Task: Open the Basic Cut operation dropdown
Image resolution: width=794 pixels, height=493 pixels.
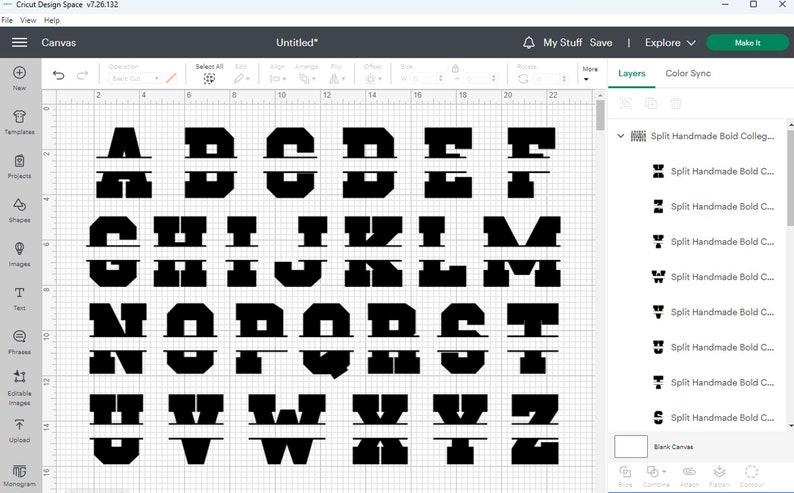Action: (x=135, y=78)
